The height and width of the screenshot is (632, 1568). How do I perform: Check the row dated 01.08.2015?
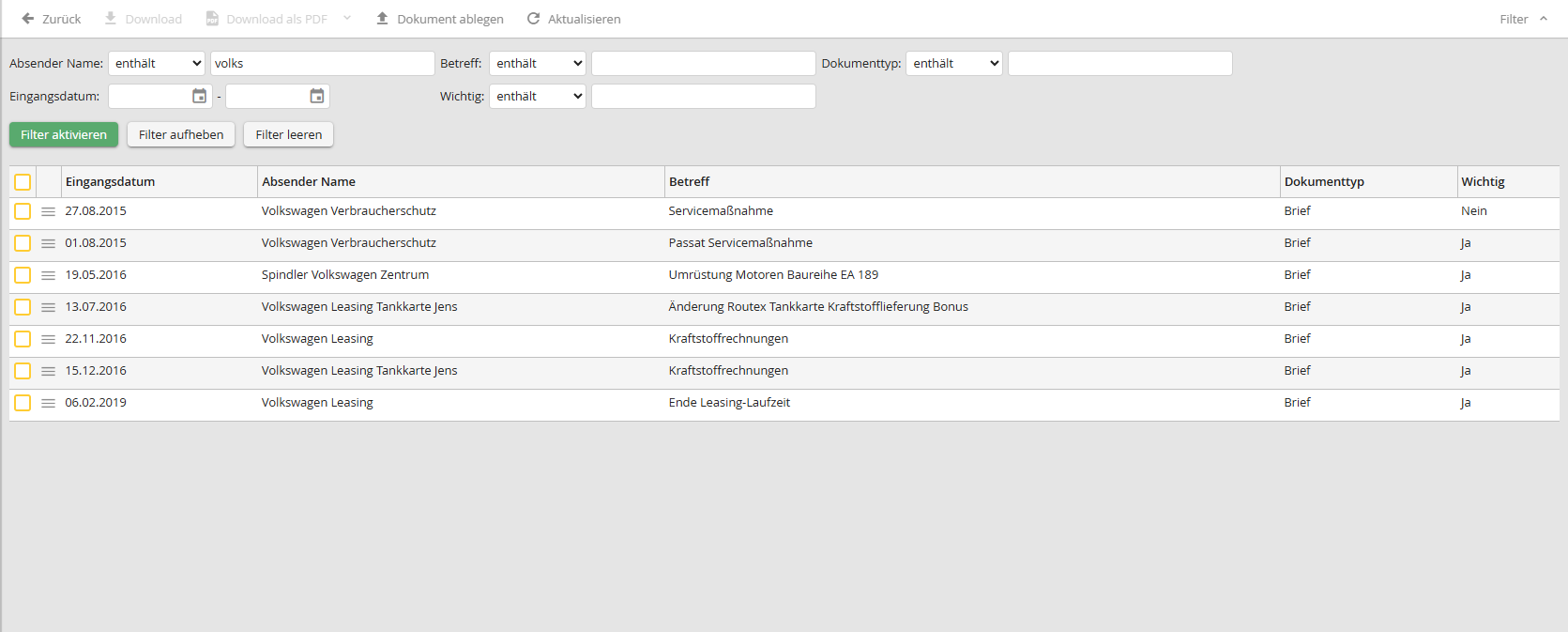point(23,244)
